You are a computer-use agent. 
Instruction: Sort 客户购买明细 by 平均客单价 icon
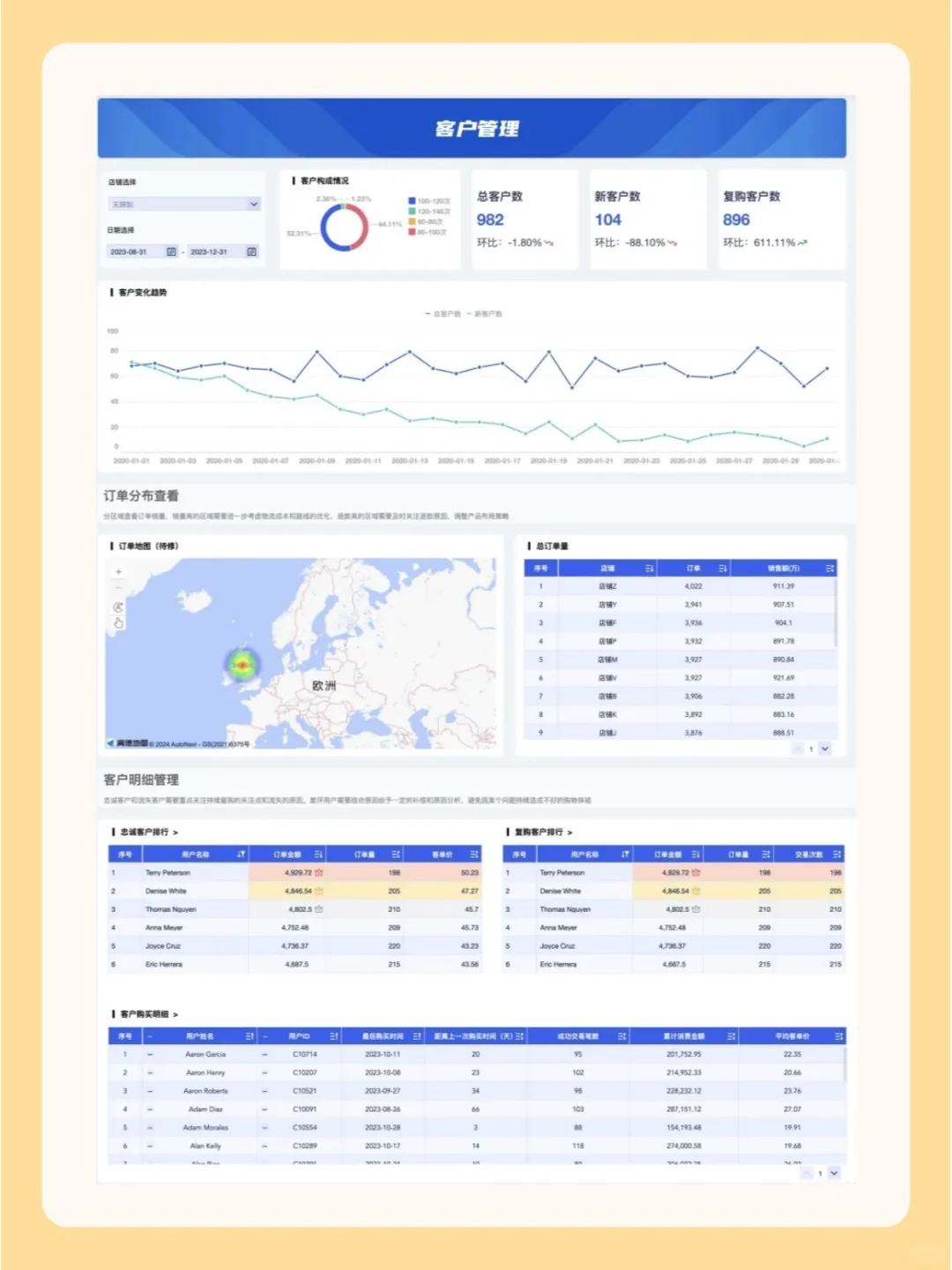pyautogui.click(x=838, y=1036)
